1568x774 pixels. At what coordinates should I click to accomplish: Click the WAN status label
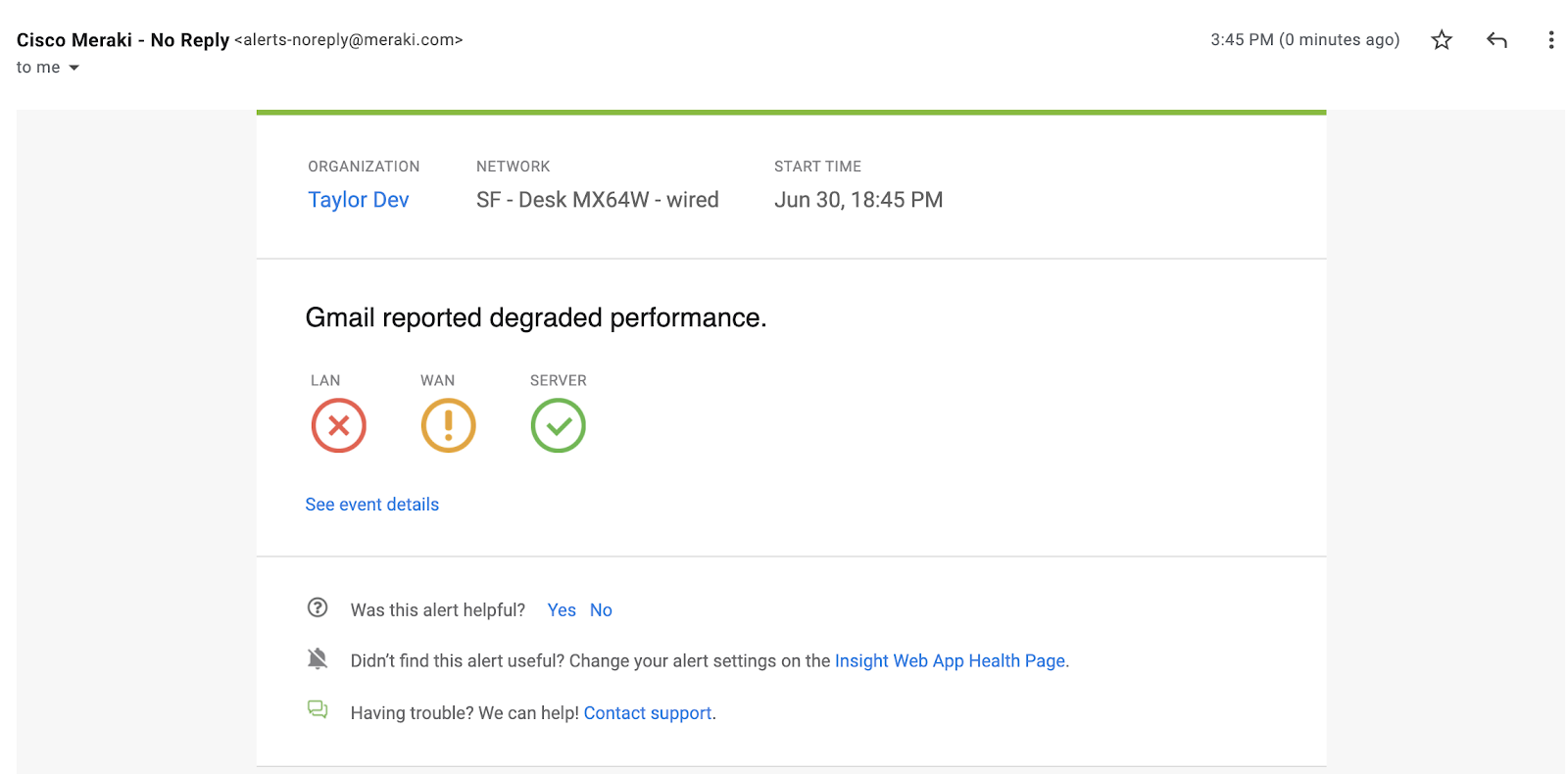(438, 380)
